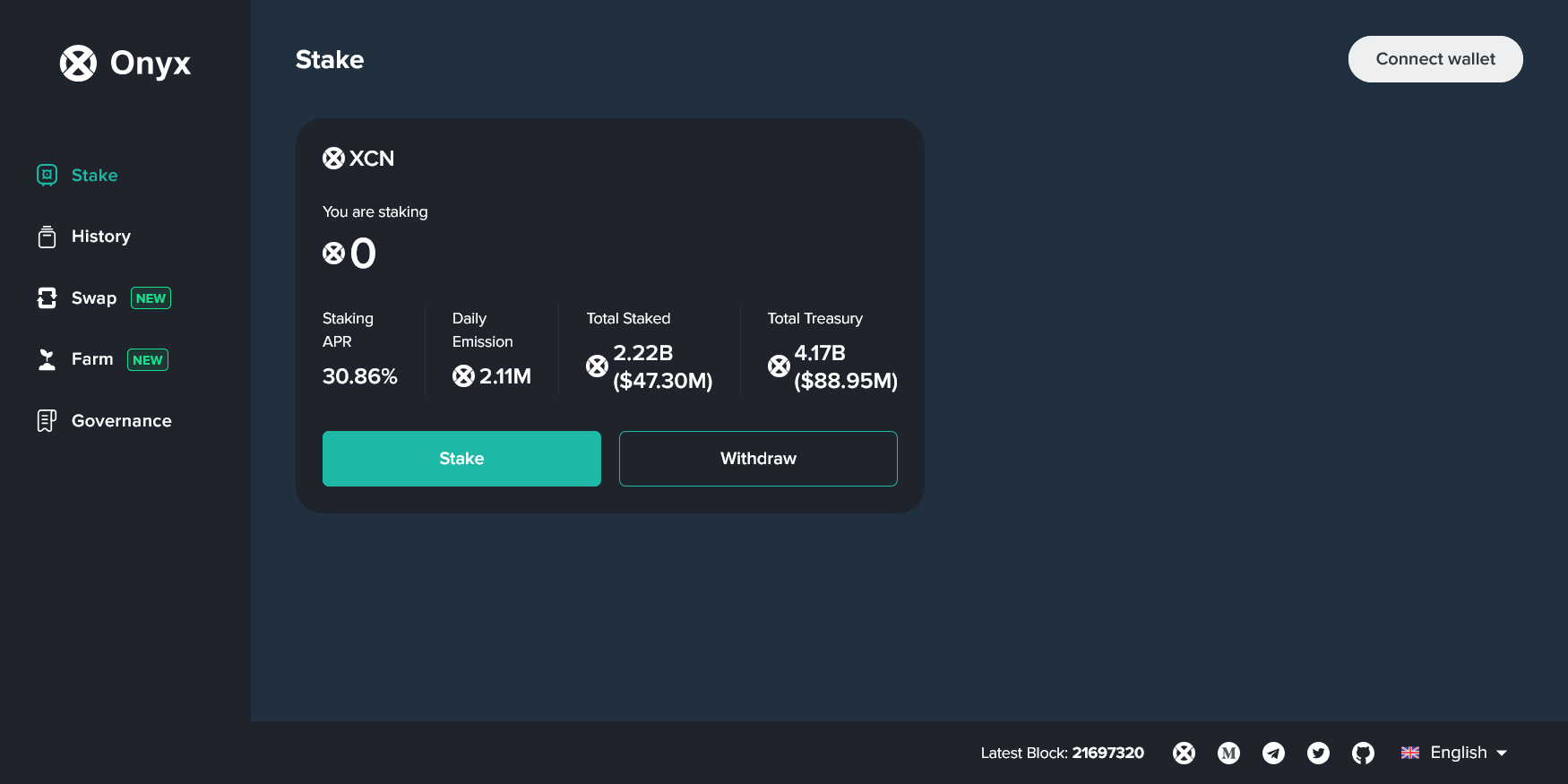Expand the English language dropdown arrow

[x=1502, y=754]
